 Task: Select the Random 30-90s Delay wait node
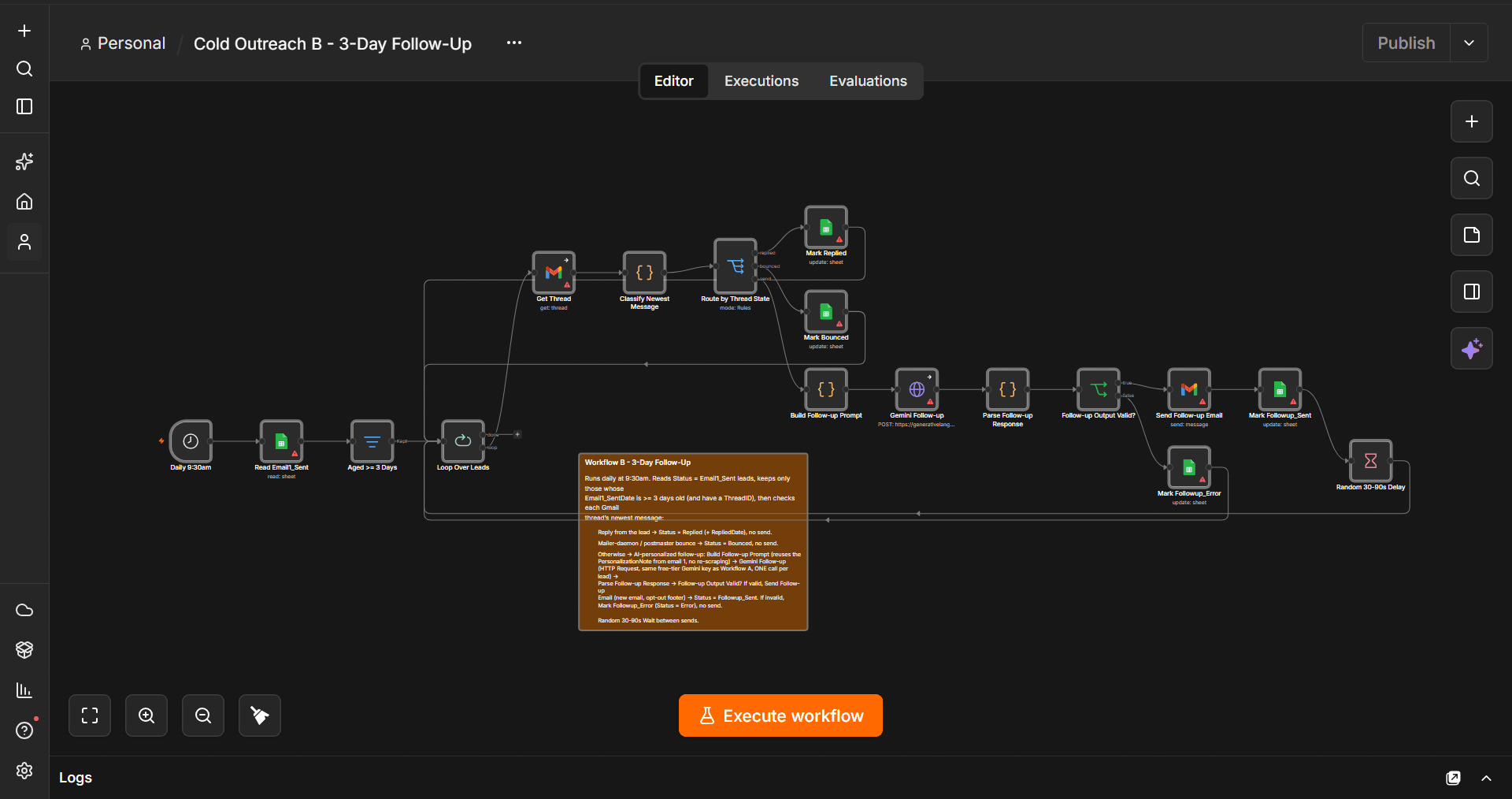(x=1370, y=461)
